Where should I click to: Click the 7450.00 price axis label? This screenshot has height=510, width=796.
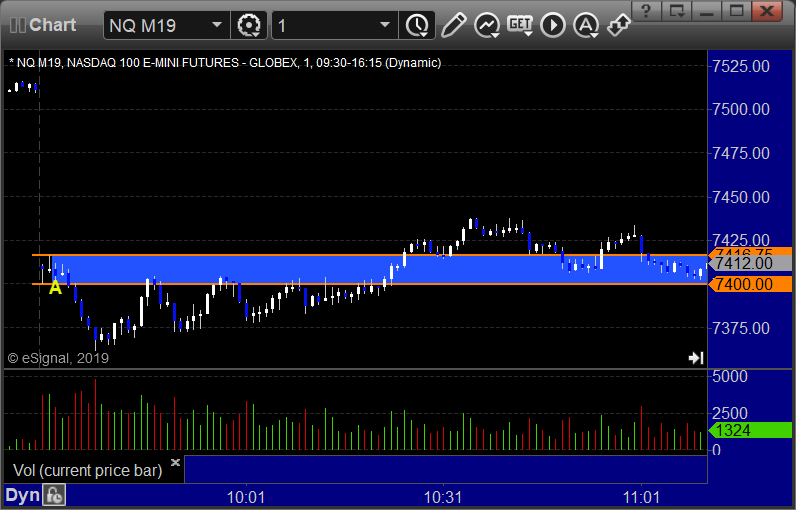741,197
